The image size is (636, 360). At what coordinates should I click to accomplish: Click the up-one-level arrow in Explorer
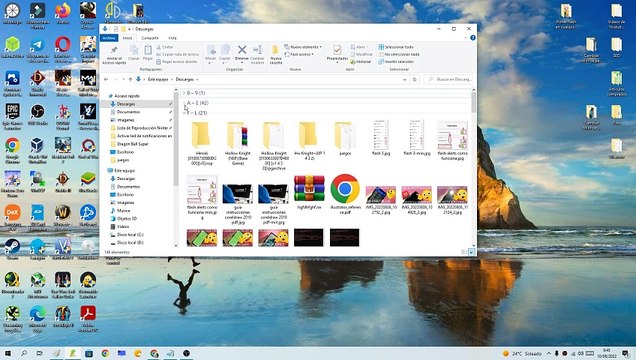click(130, 79)
